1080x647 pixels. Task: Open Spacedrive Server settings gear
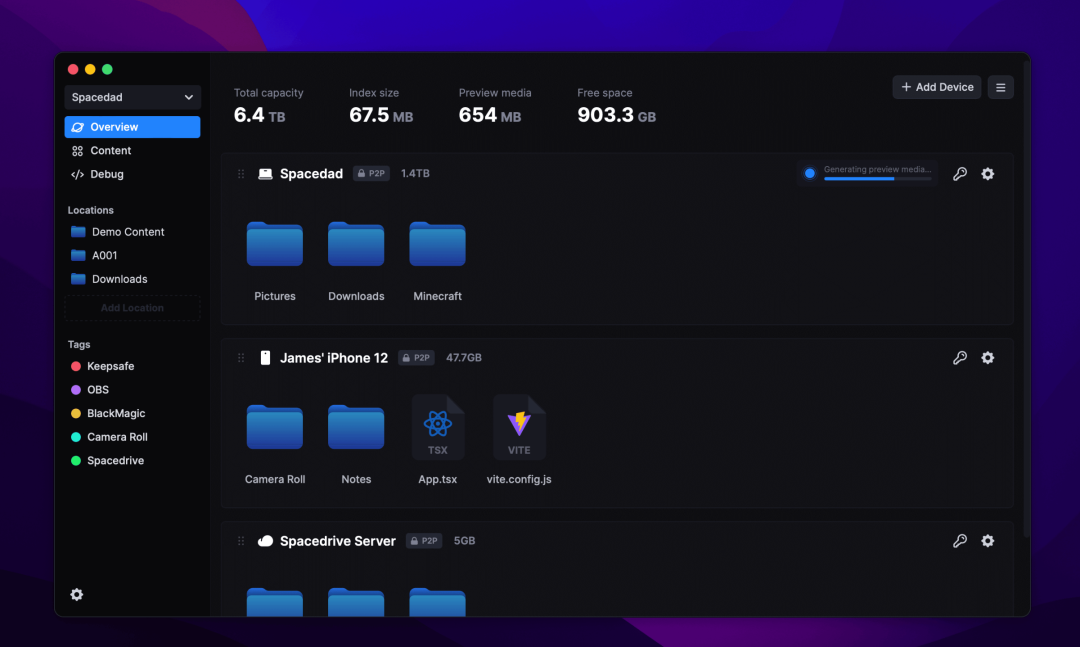pos(988,541)
